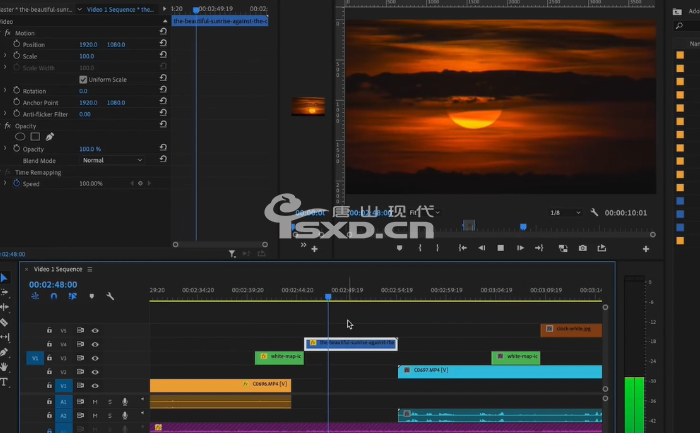Lock track V3 with padlock
The width and height of the screenshot is (700, 433).
coord(49,358)
